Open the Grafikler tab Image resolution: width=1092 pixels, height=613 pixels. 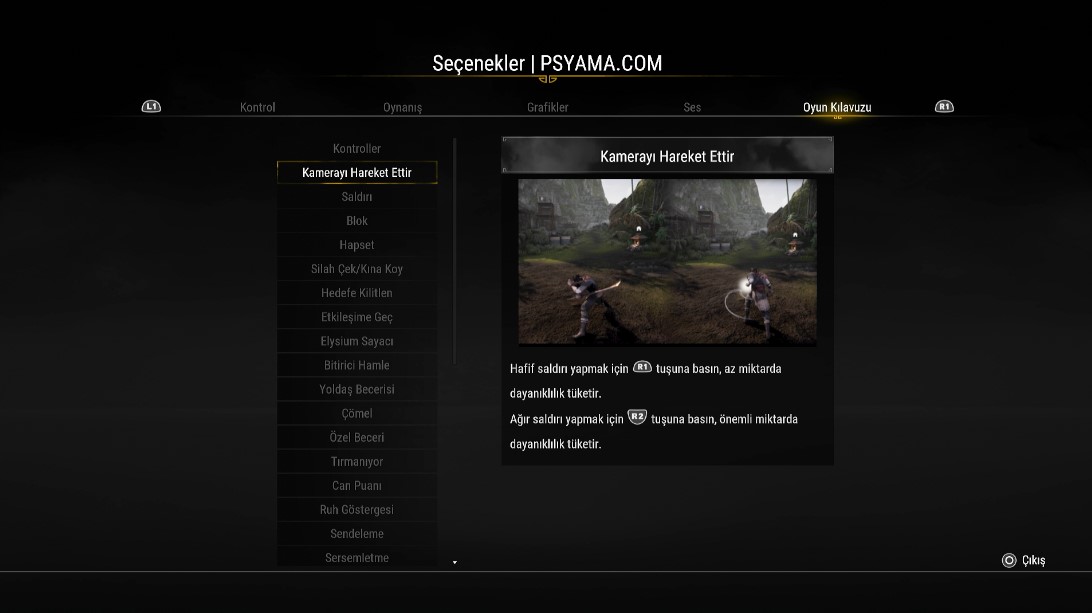[547, 107]
